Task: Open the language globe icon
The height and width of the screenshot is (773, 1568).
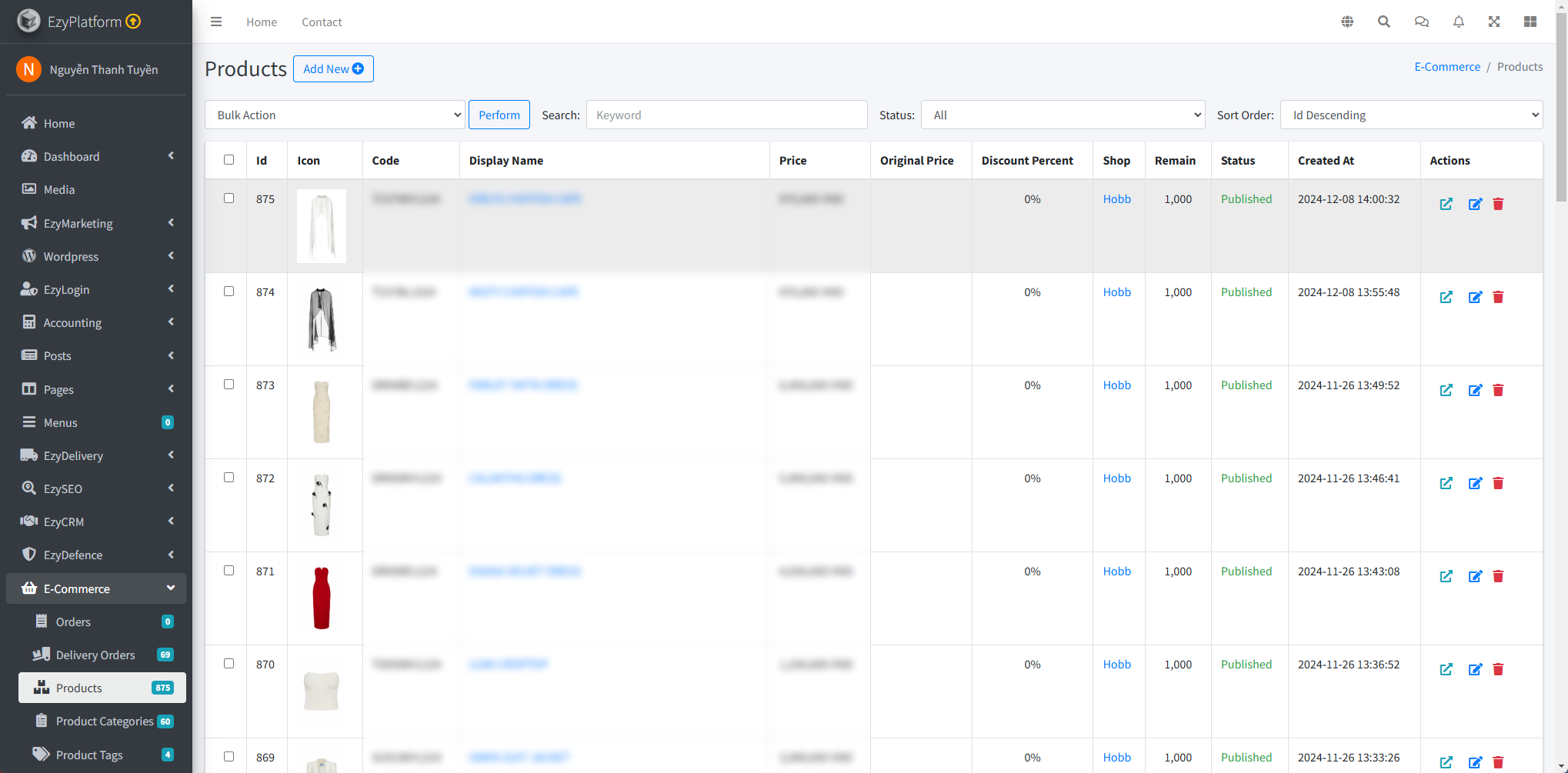Action: (x=1347, y=22)
